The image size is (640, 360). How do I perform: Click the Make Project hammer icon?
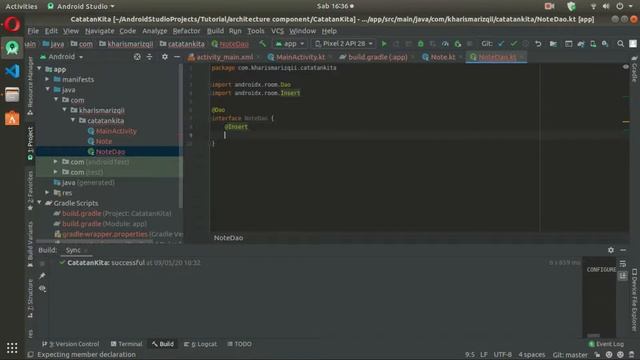[x=262, y=44]
